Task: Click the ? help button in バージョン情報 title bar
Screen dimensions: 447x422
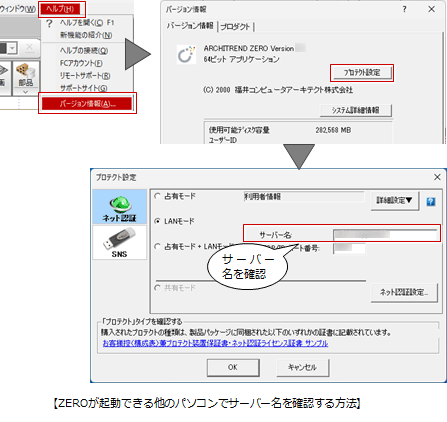Action: [x=404, y=9]
